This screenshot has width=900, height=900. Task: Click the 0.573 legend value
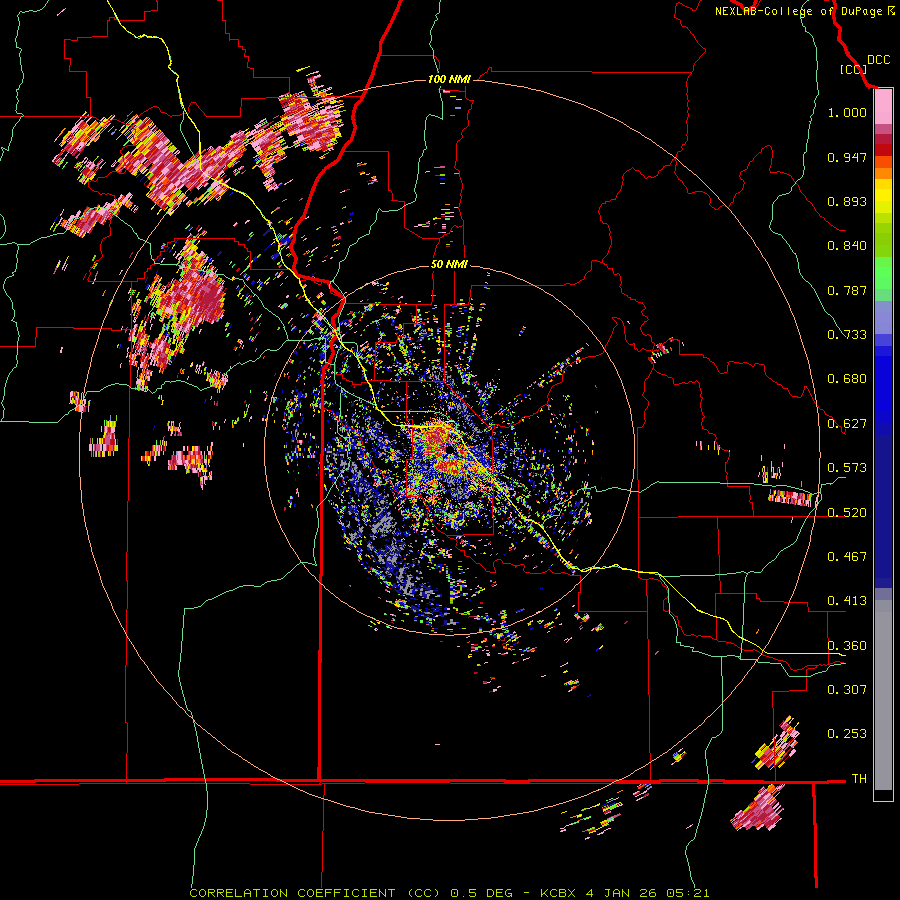[x=847, y=468]
